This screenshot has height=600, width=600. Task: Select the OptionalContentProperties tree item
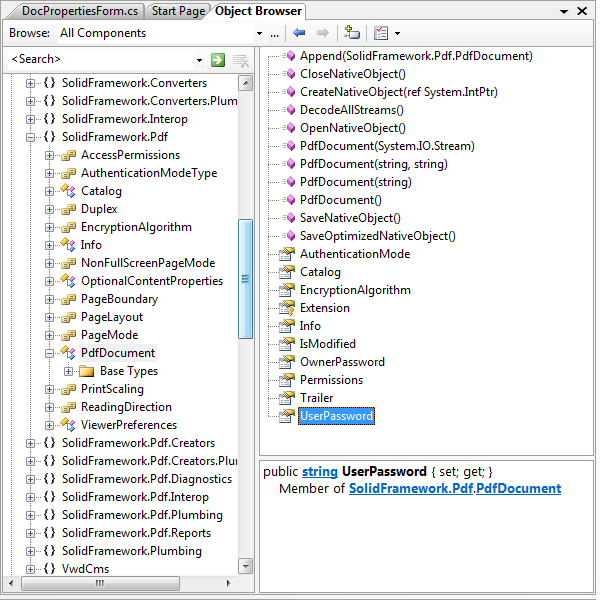tap(152, 281)
